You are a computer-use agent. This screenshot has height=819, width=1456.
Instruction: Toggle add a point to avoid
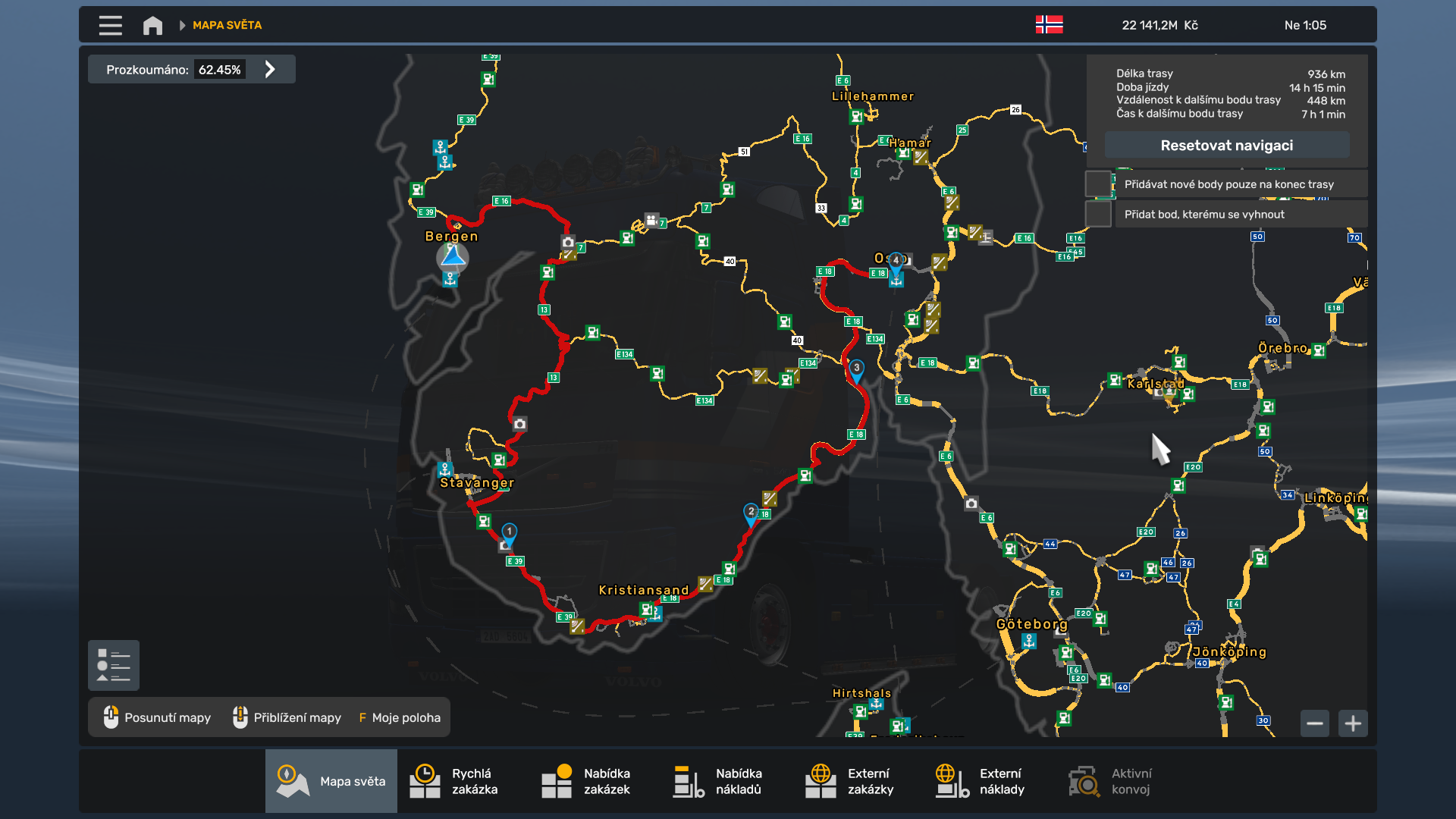coord(1098,215)
